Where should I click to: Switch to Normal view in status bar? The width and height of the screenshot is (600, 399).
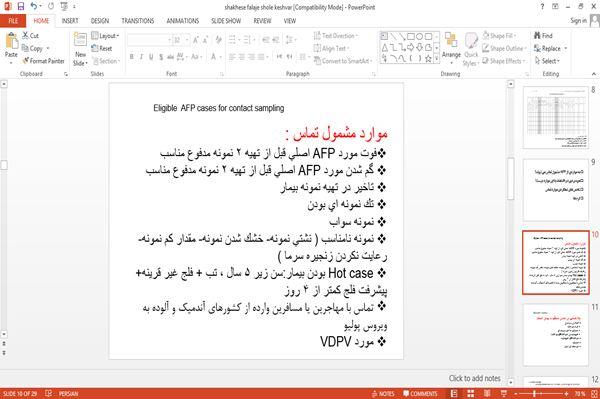coord(454,393)
